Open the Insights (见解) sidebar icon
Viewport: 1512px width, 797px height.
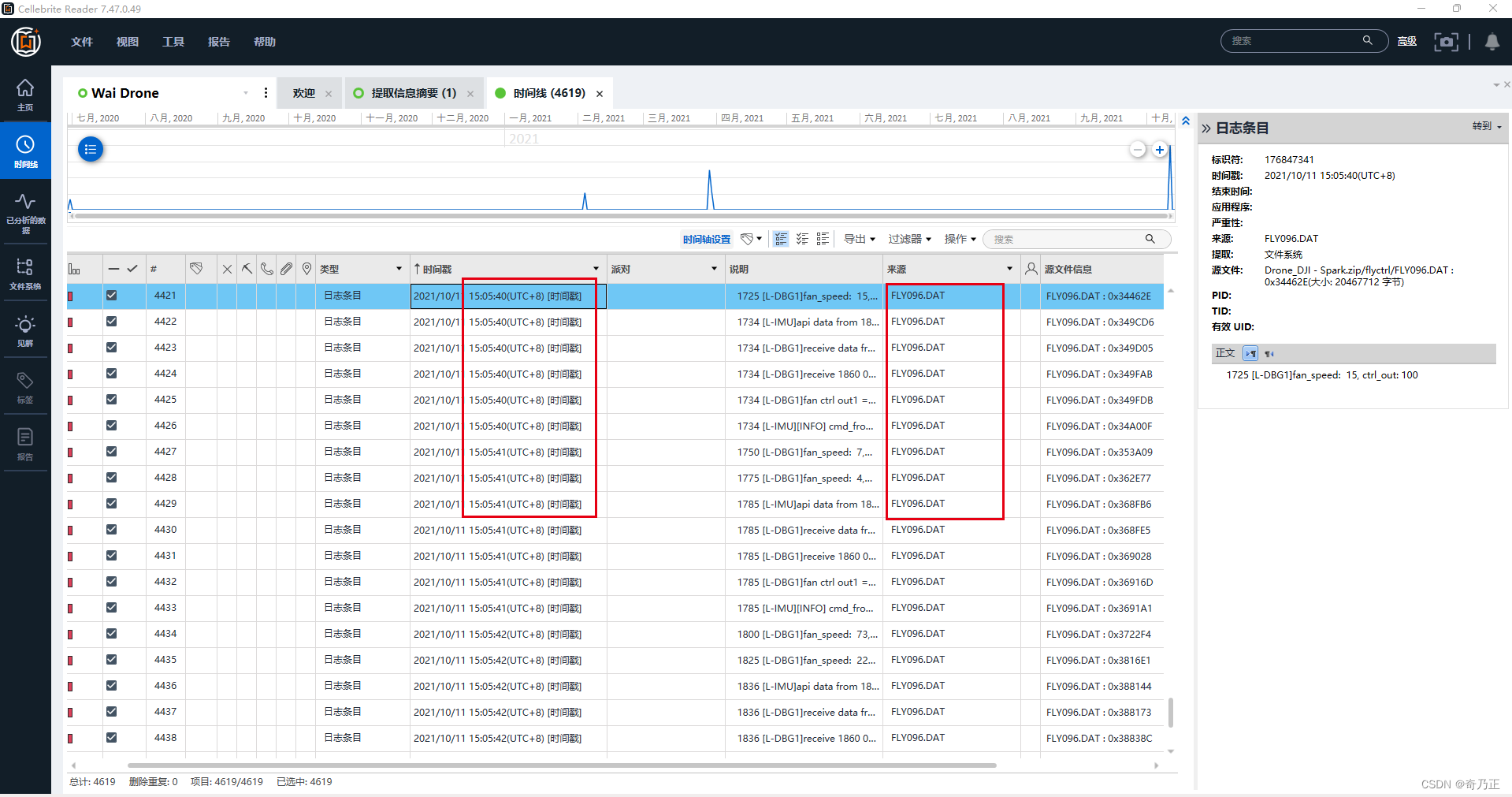(x=25, y=331)
